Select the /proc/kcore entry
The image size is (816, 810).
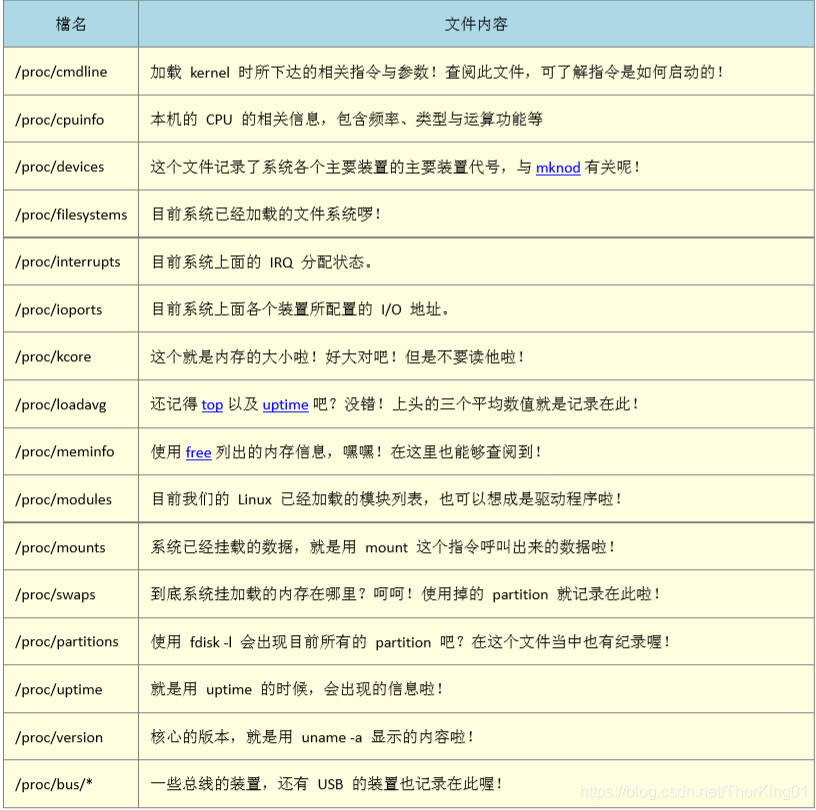tap(53, 357)
